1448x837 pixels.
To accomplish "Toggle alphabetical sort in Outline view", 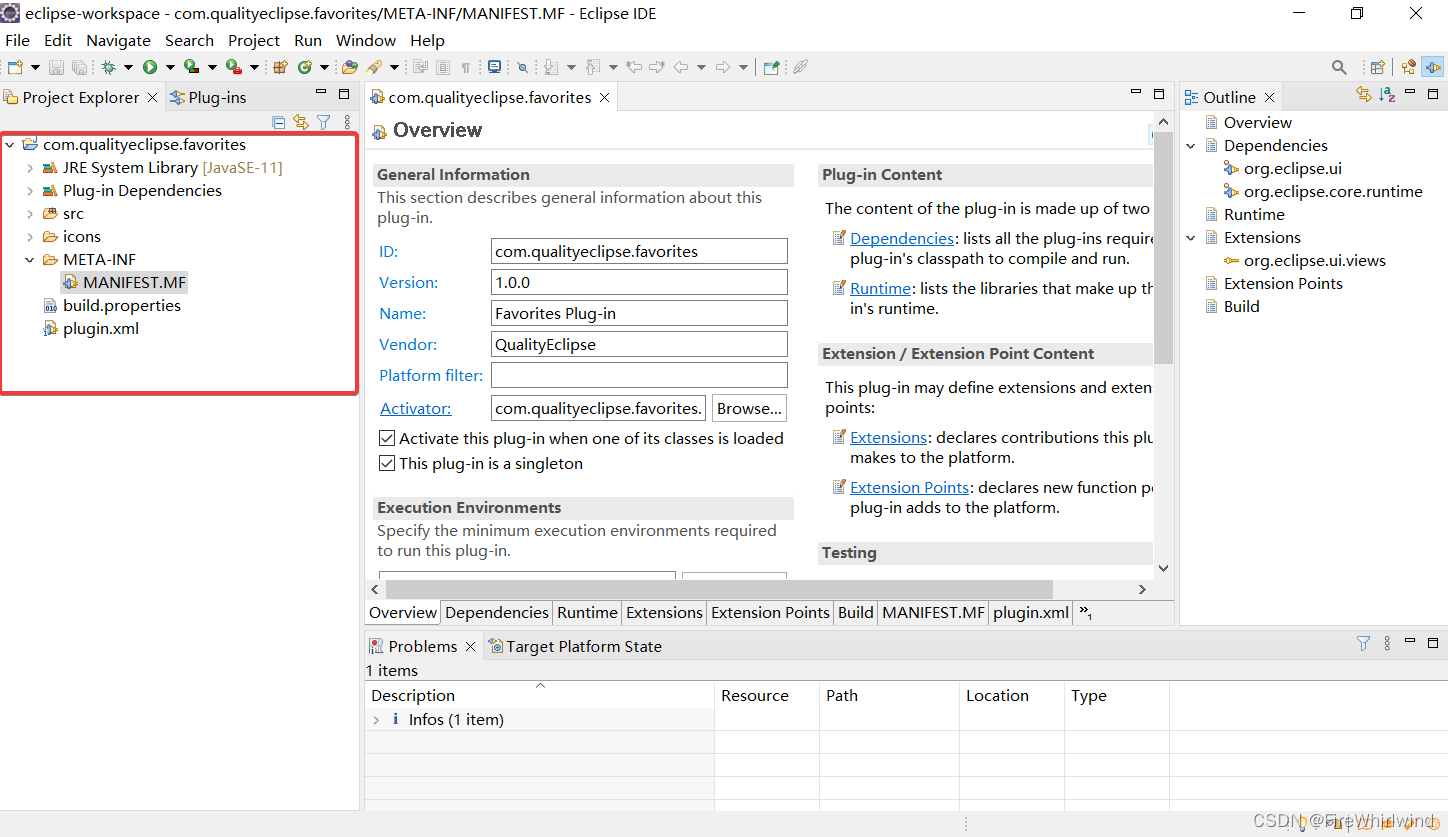I will tap(1387, 94).
